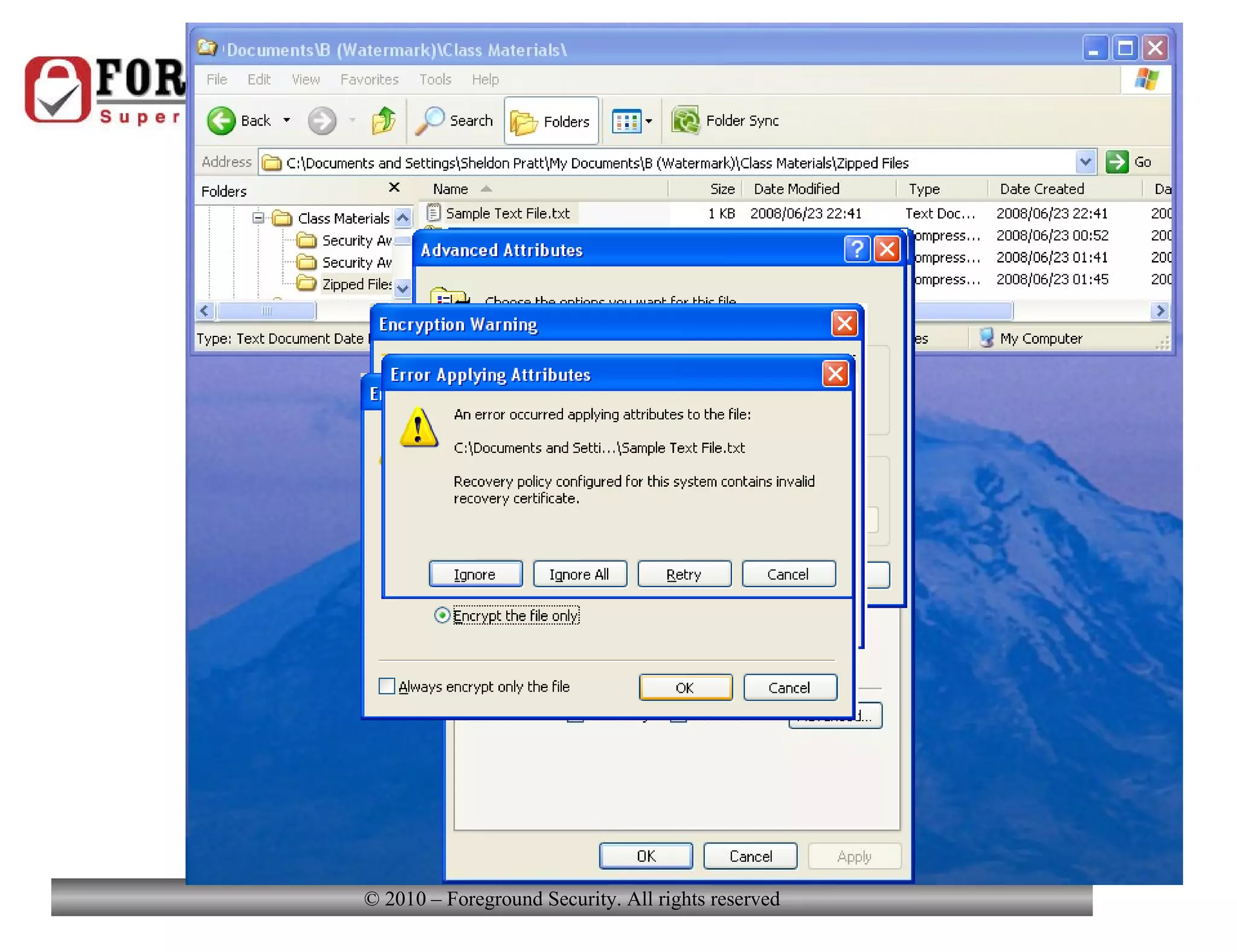This screenshot has height=952, width=1237.
Task: Check Always encrypt only the file
Action: point(387,687)
